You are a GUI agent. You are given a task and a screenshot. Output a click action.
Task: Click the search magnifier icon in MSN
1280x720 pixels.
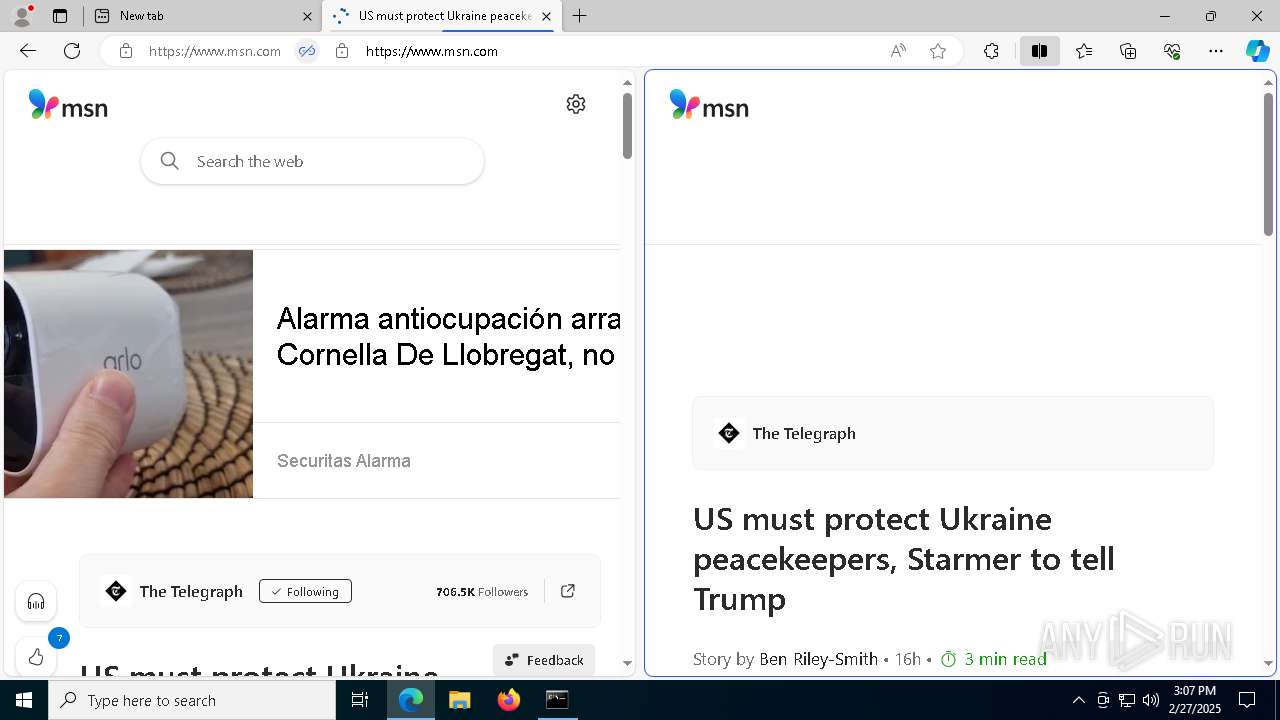tap(170, 161)
